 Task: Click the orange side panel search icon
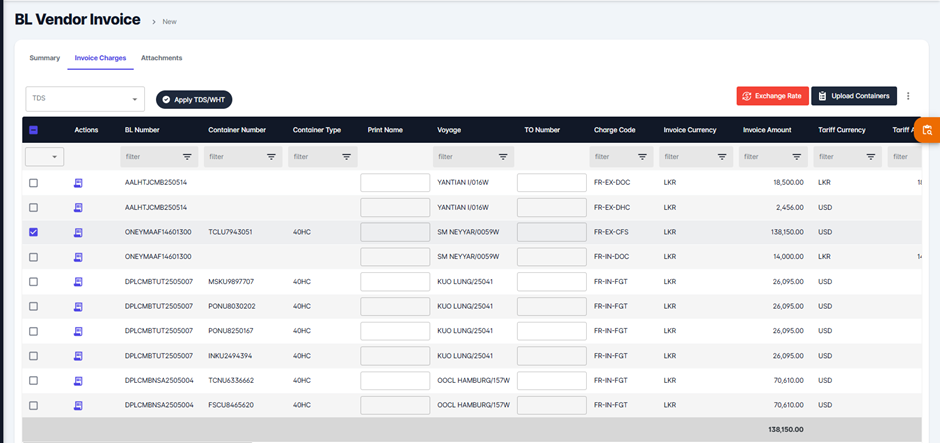click(927, 130)
